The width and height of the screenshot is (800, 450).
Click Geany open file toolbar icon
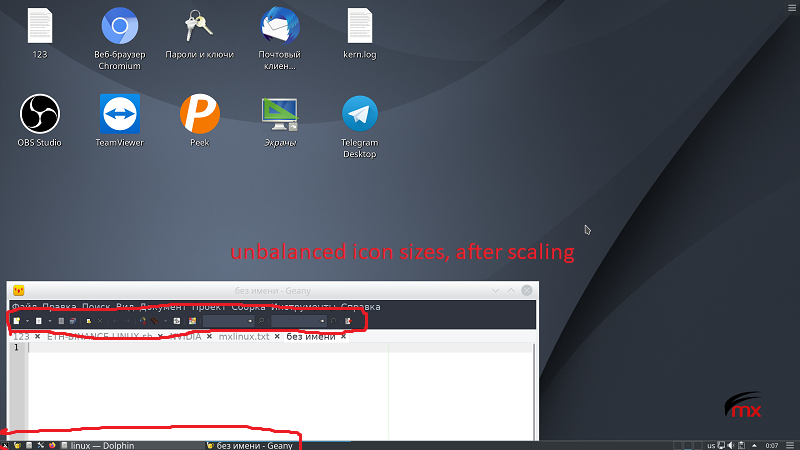pos(38,321)
